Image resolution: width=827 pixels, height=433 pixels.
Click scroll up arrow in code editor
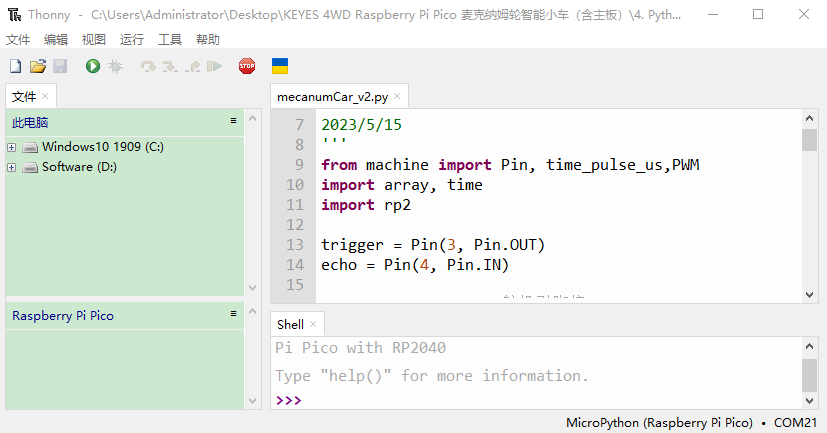coord(810,119)
